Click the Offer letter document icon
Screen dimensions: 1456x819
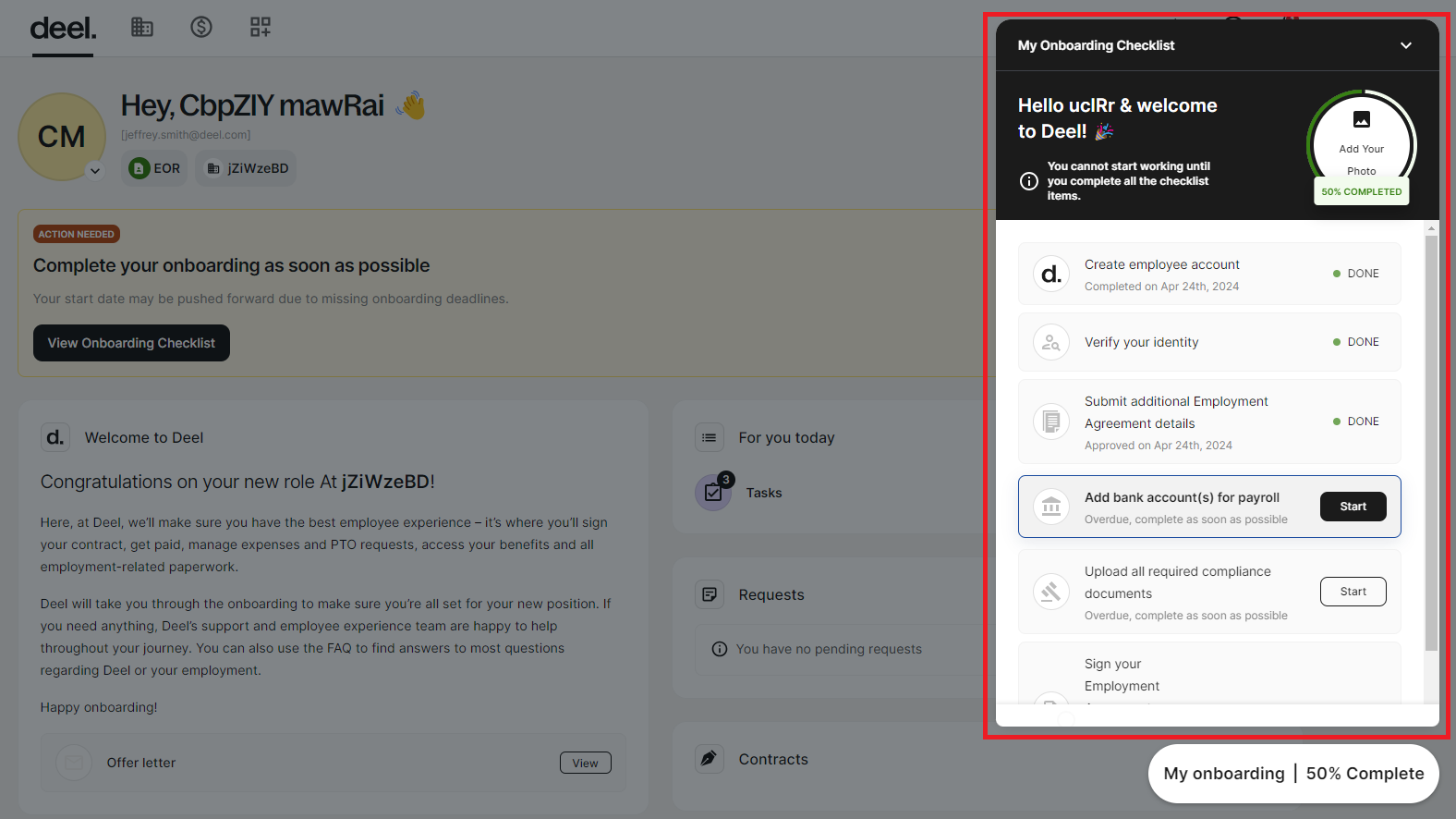pos(74,763)
